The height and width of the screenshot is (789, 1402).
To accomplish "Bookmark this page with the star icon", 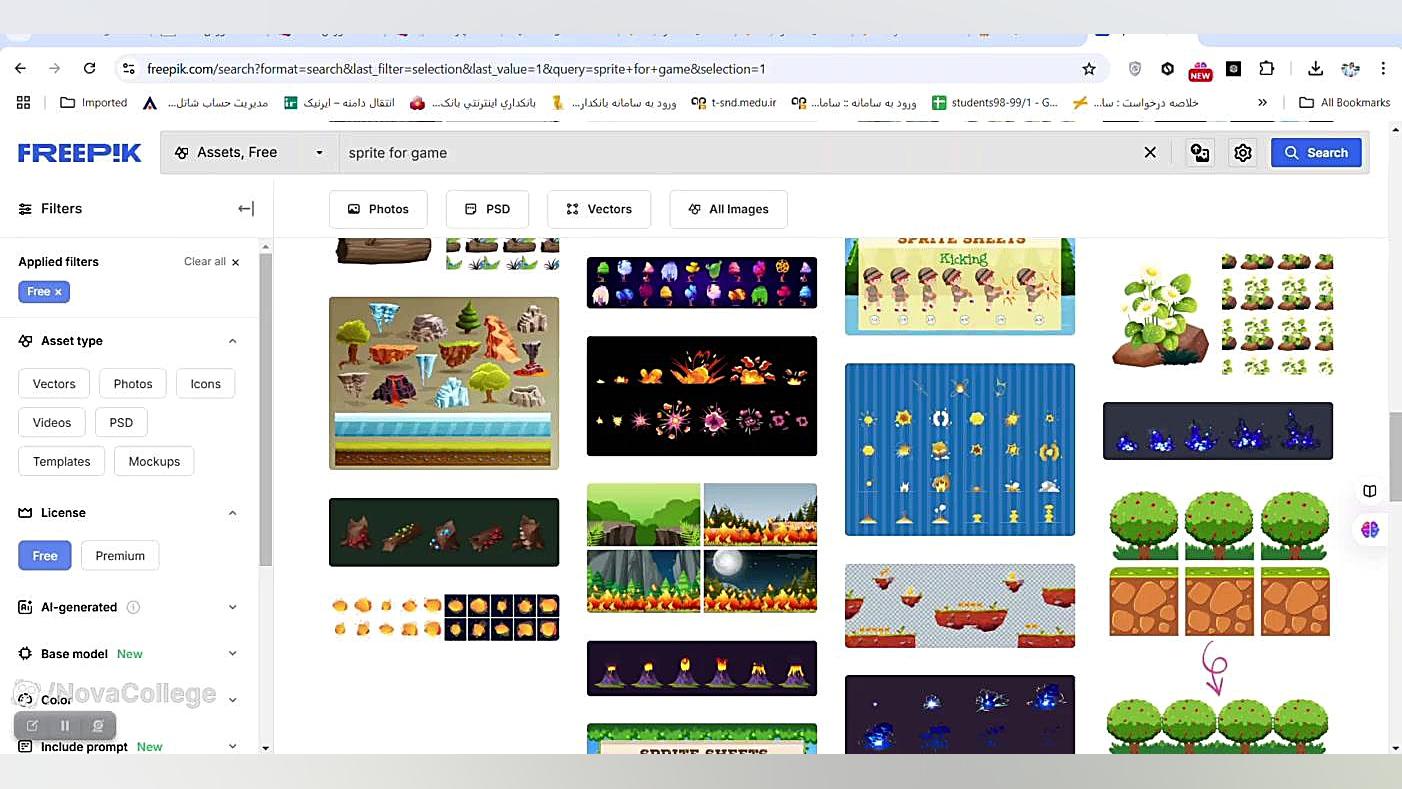I will [x=1089, y=69].
